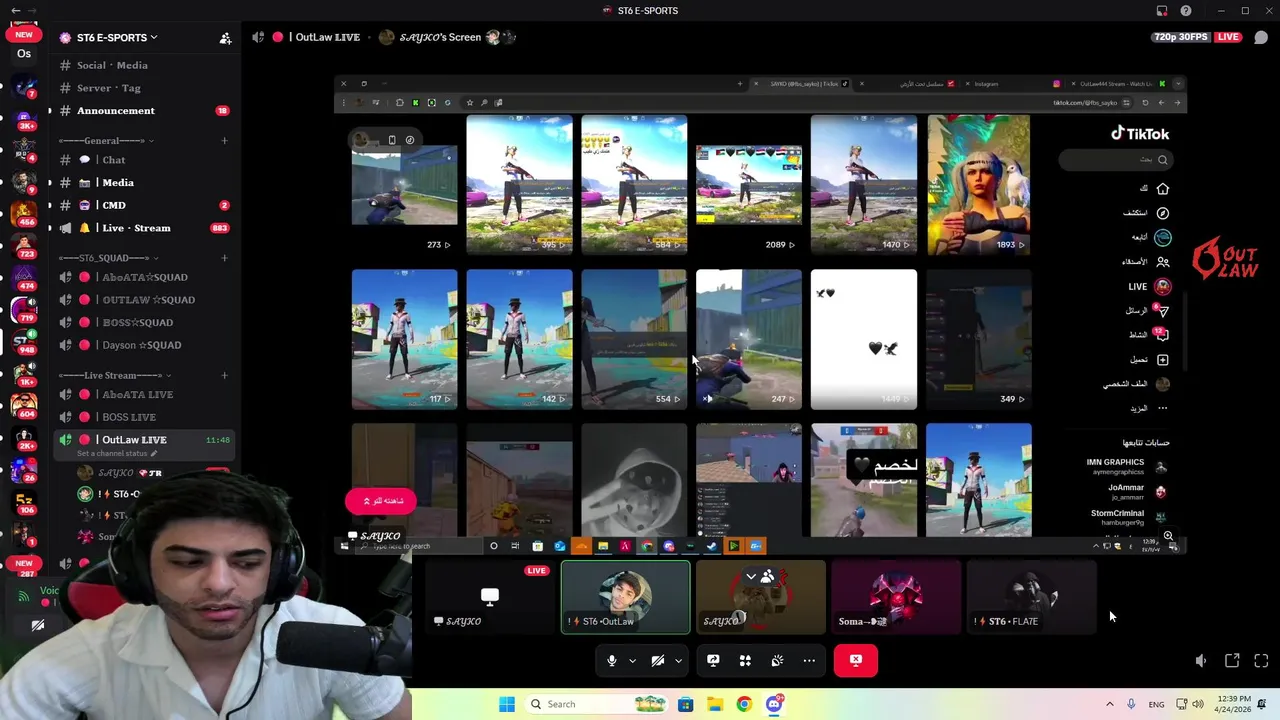Open the Media text channel
This screenshot has width=1280, height=720.
[x=144, y=183]
